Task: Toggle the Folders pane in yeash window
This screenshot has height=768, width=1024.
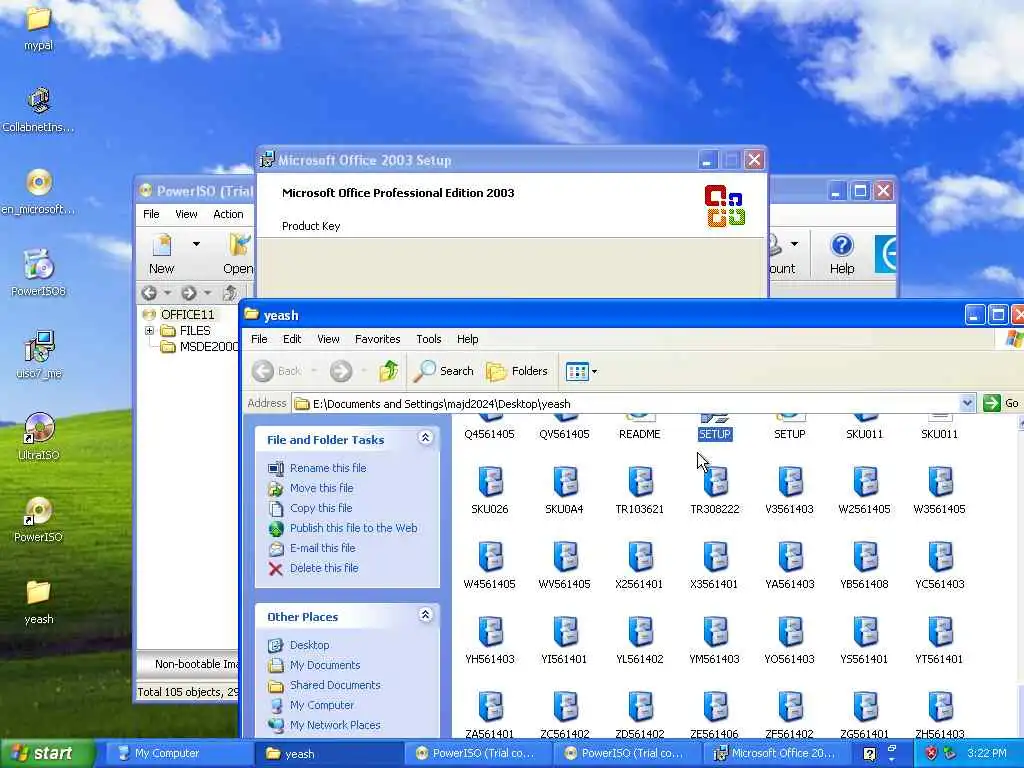Action: click(x=517, y=371)
